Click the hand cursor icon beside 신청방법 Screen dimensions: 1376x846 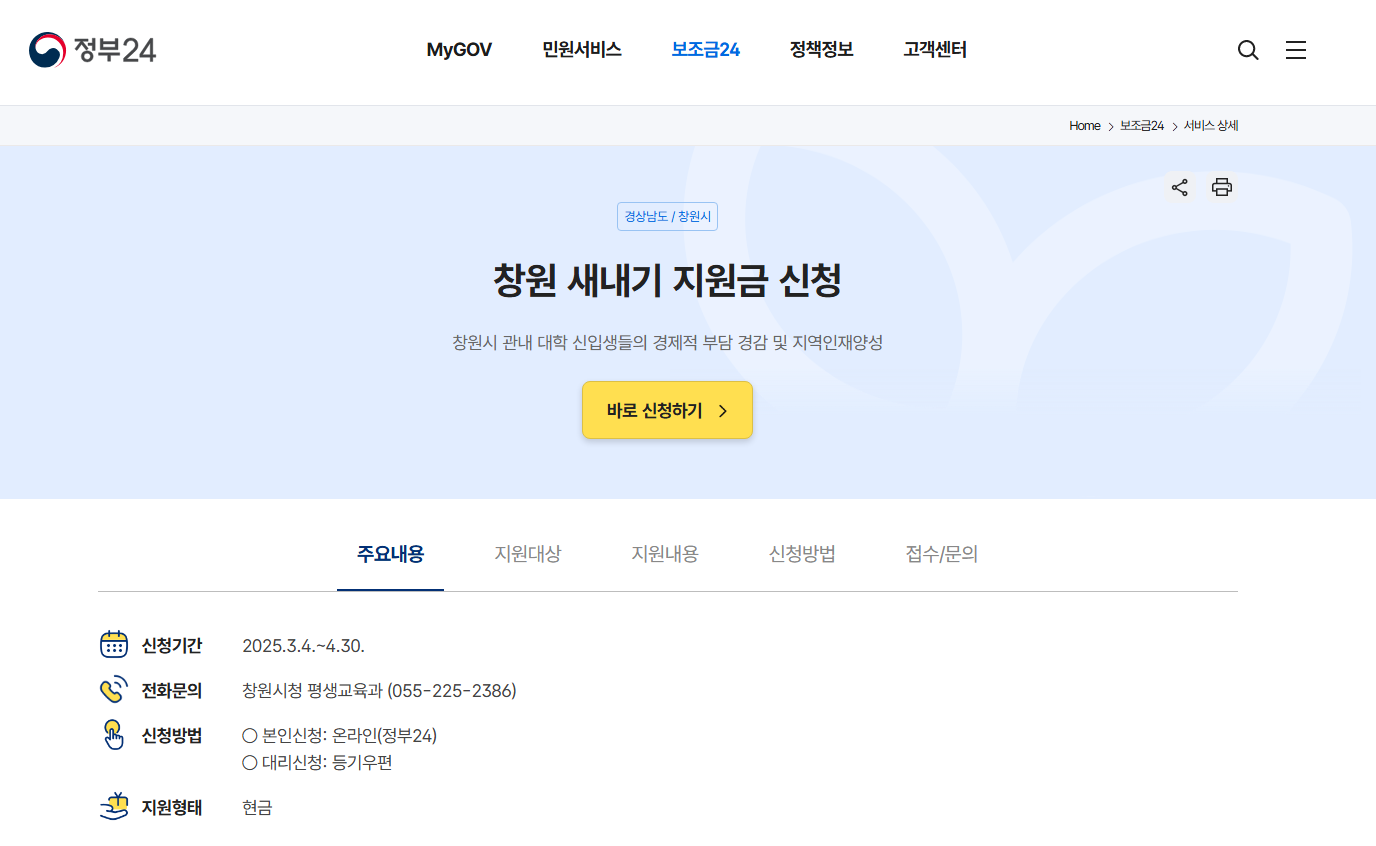113,735
